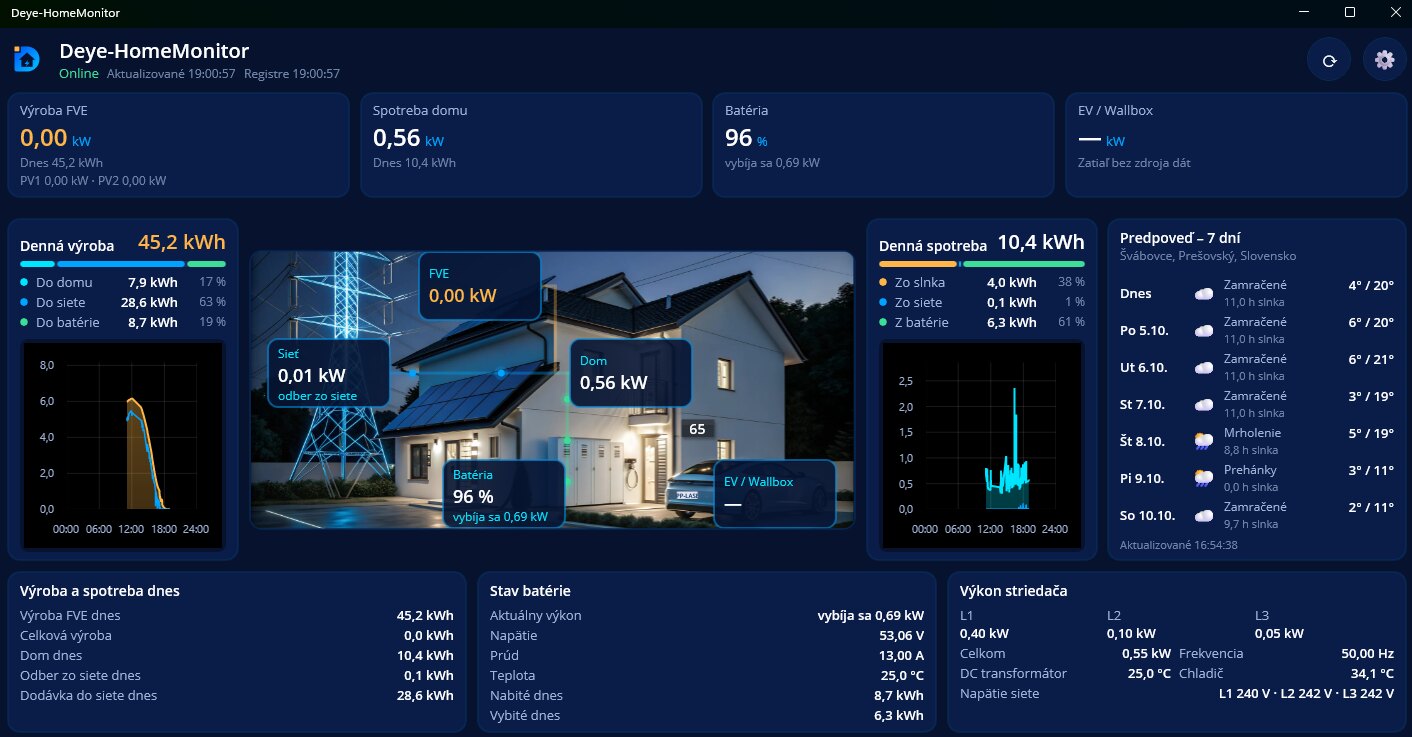This screenshot has height=737, width=1412.
Task: Click the Chladič 34,1 °C value
Action: click(1372, 673)
